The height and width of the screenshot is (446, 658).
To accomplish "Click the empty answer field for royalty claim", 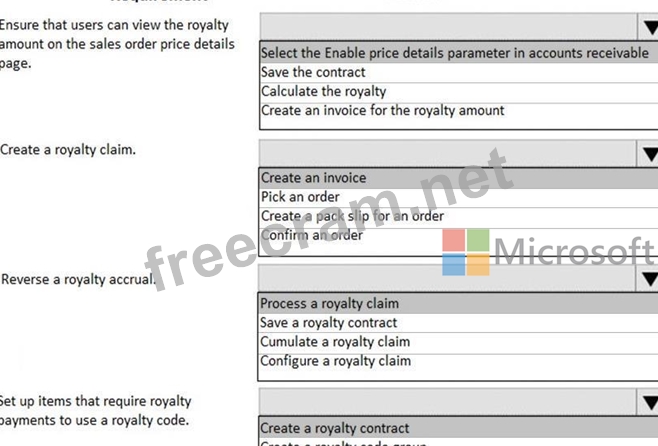I will [x=447, y=153].
